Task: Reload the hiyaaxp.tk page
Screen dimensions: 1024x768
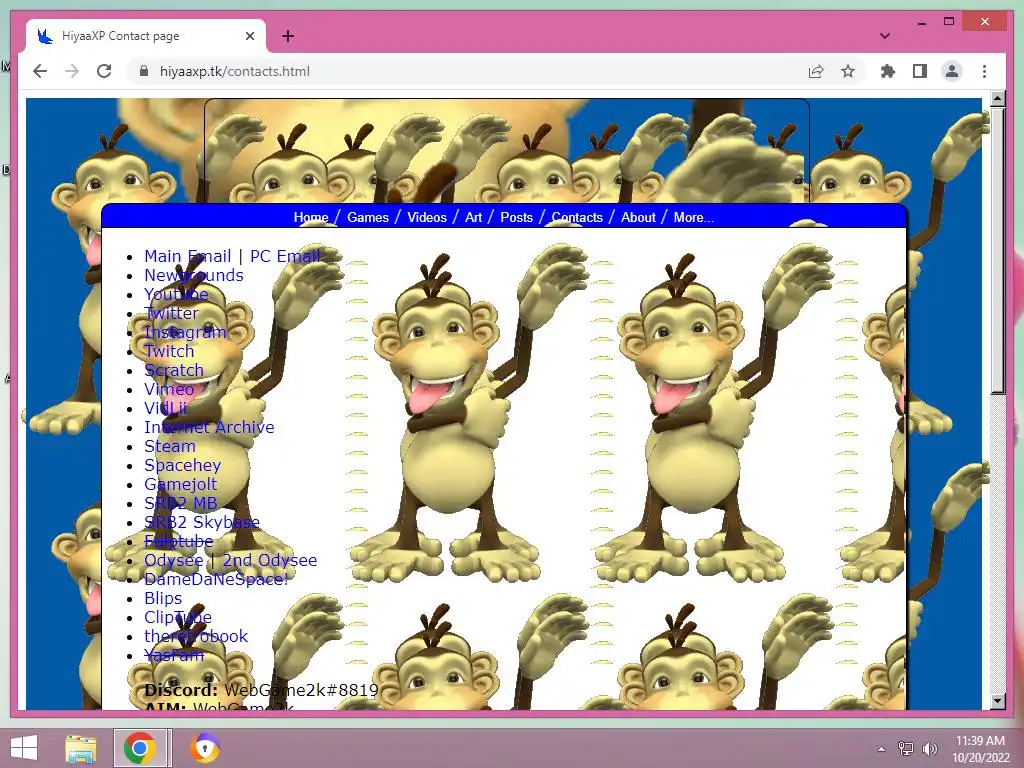Action: click(x=104, y=71)
